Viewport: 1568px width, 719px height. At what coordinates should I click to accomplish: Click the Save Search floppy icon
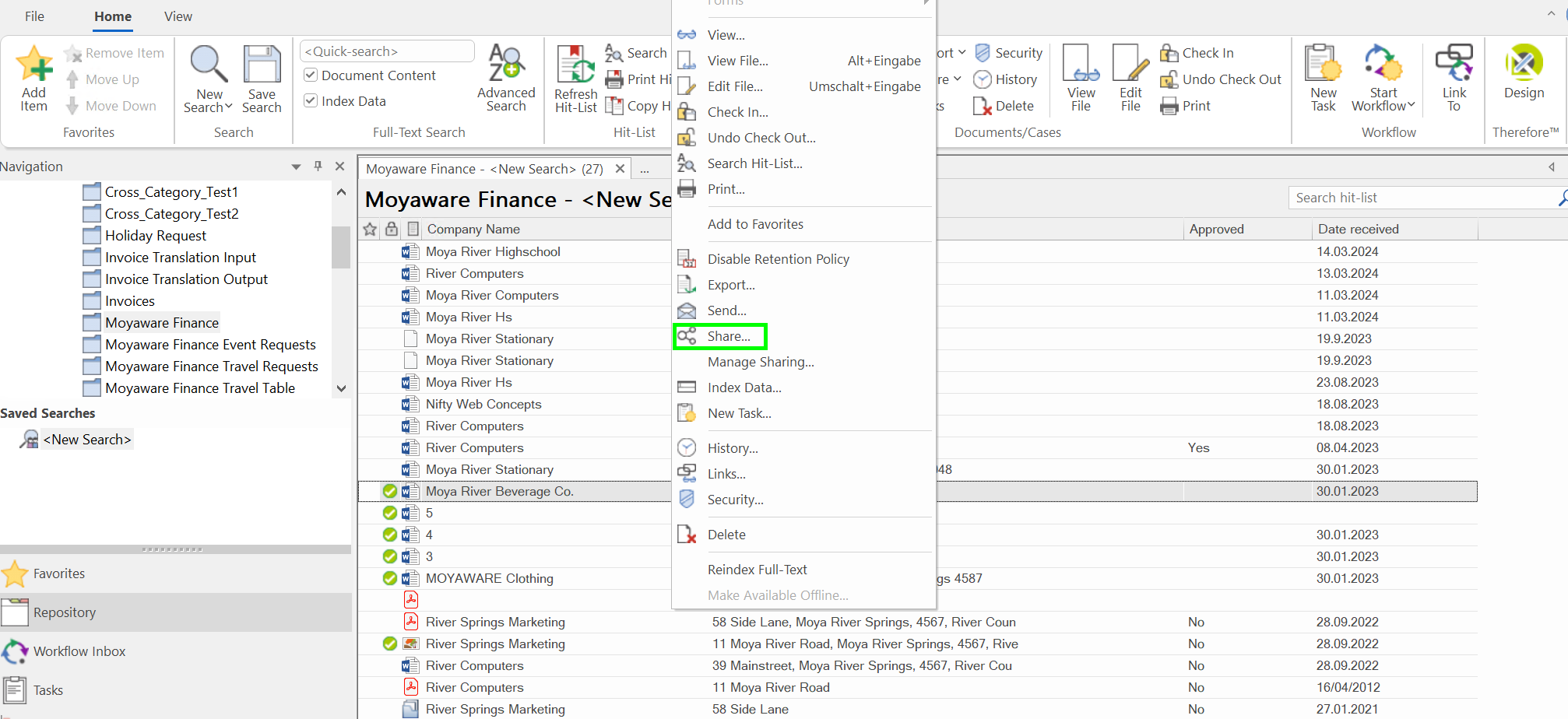262,64
